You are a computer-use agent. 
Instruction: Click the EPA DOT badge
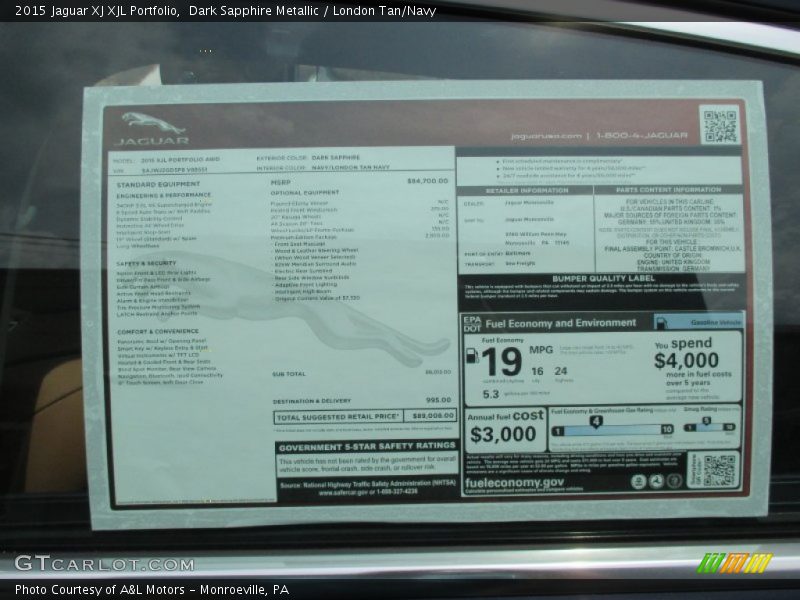pyautogui.click(x=472, y=324)
